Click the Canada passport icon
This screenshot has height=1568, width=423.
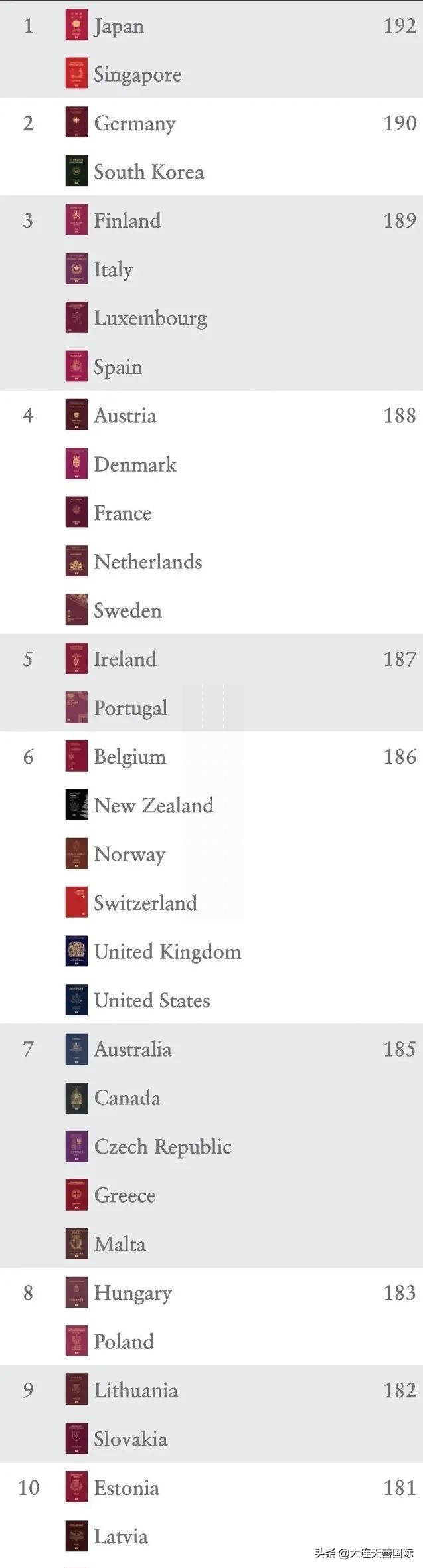(76, 1098)
